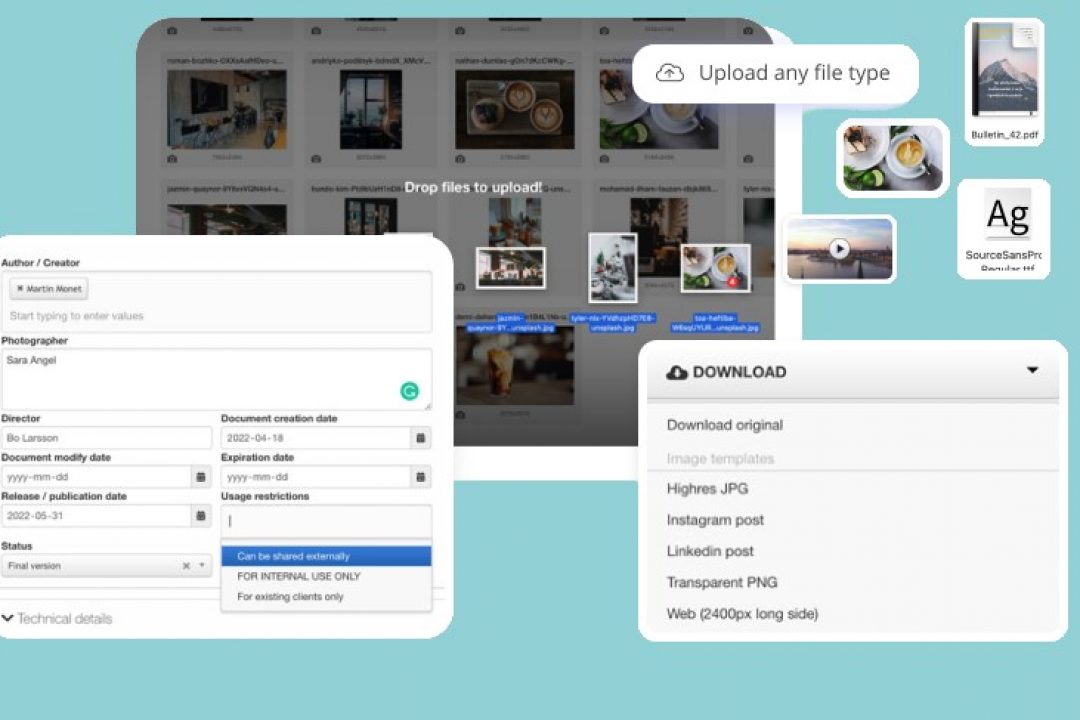Select 'For existing clients only' option
The image size is (1080, 720).
290,597
